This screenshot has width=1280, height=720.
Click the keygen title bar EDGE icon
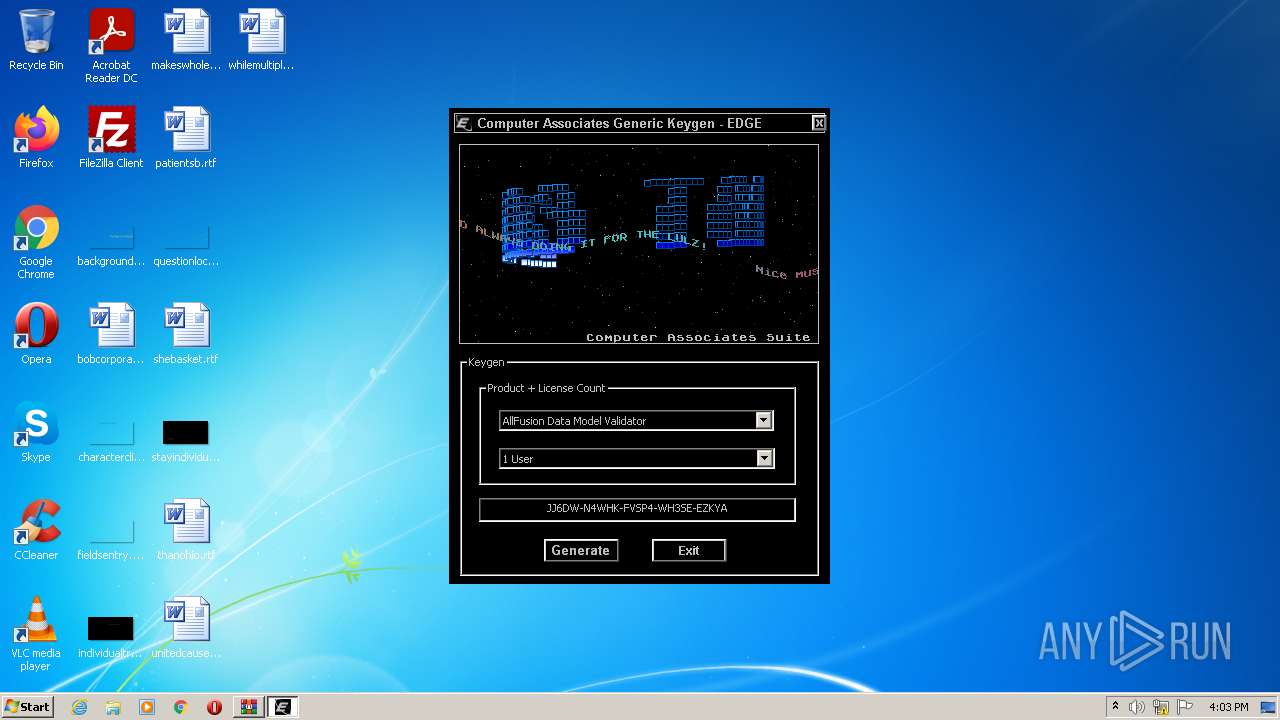(463, 123)
